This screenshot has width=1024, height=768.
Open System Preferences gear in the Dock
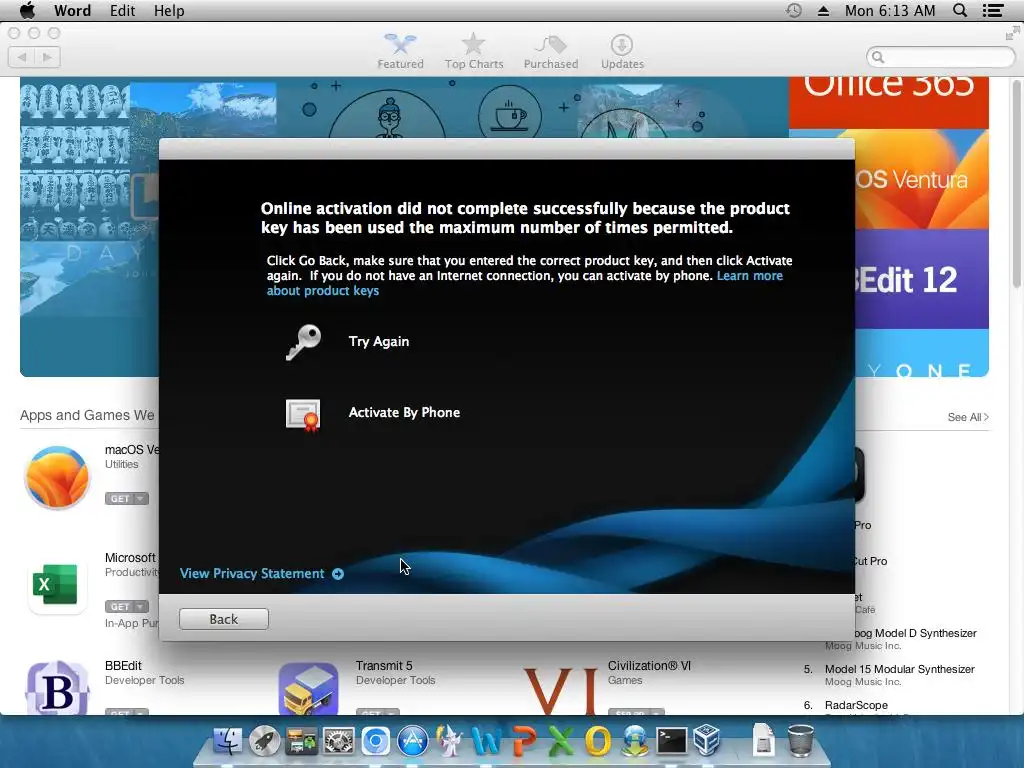point(338,741)
